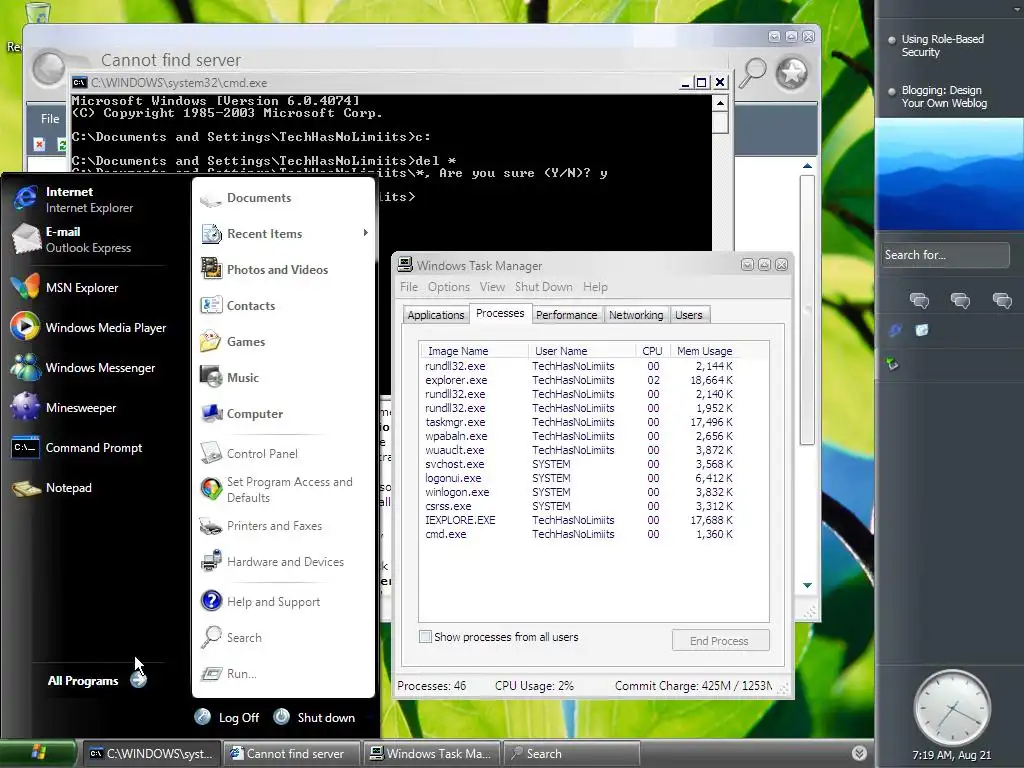Sort processes by Image Name column

tap(474, 351)
